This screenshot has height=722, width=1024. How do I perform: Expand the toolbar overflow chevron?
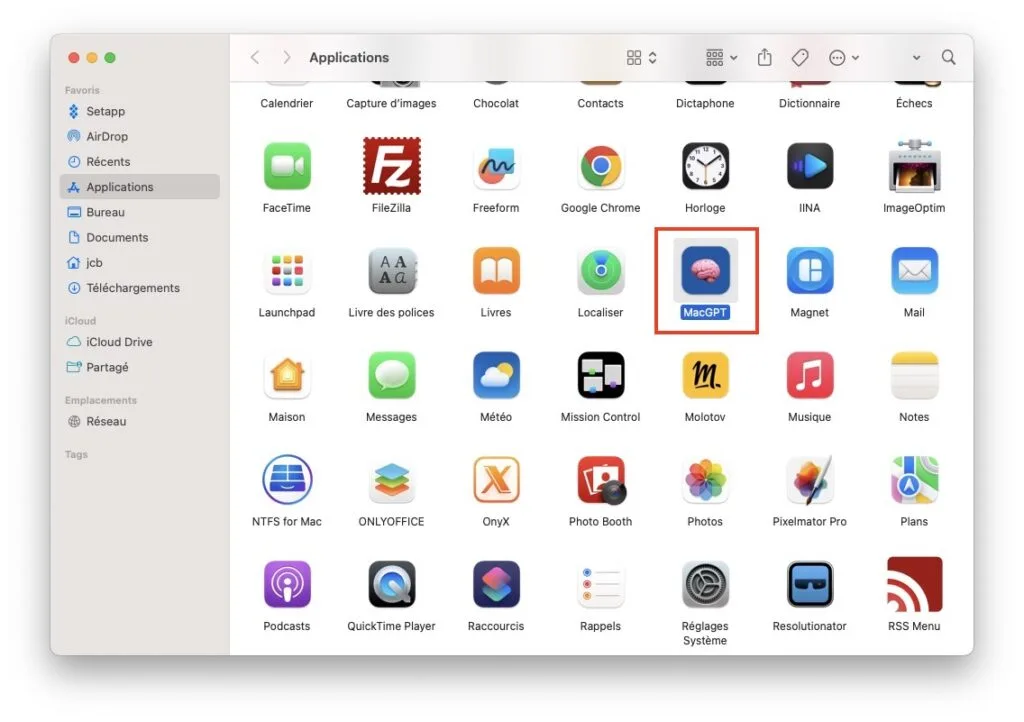917,57
